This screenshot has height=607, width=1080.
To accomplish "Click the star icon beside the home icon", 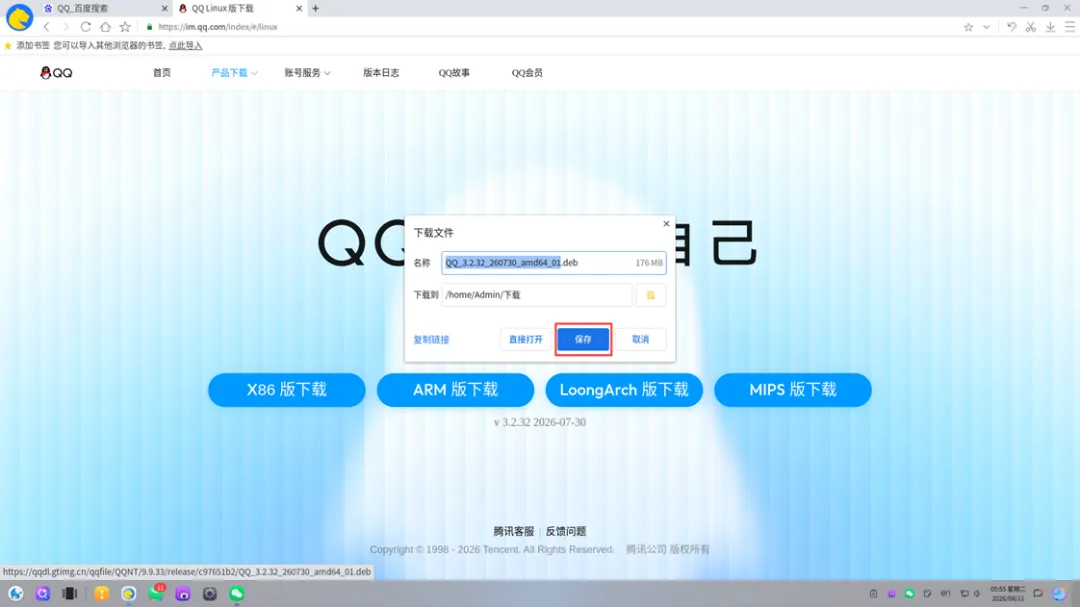I will pyautogui.click(x=125, y=27).
